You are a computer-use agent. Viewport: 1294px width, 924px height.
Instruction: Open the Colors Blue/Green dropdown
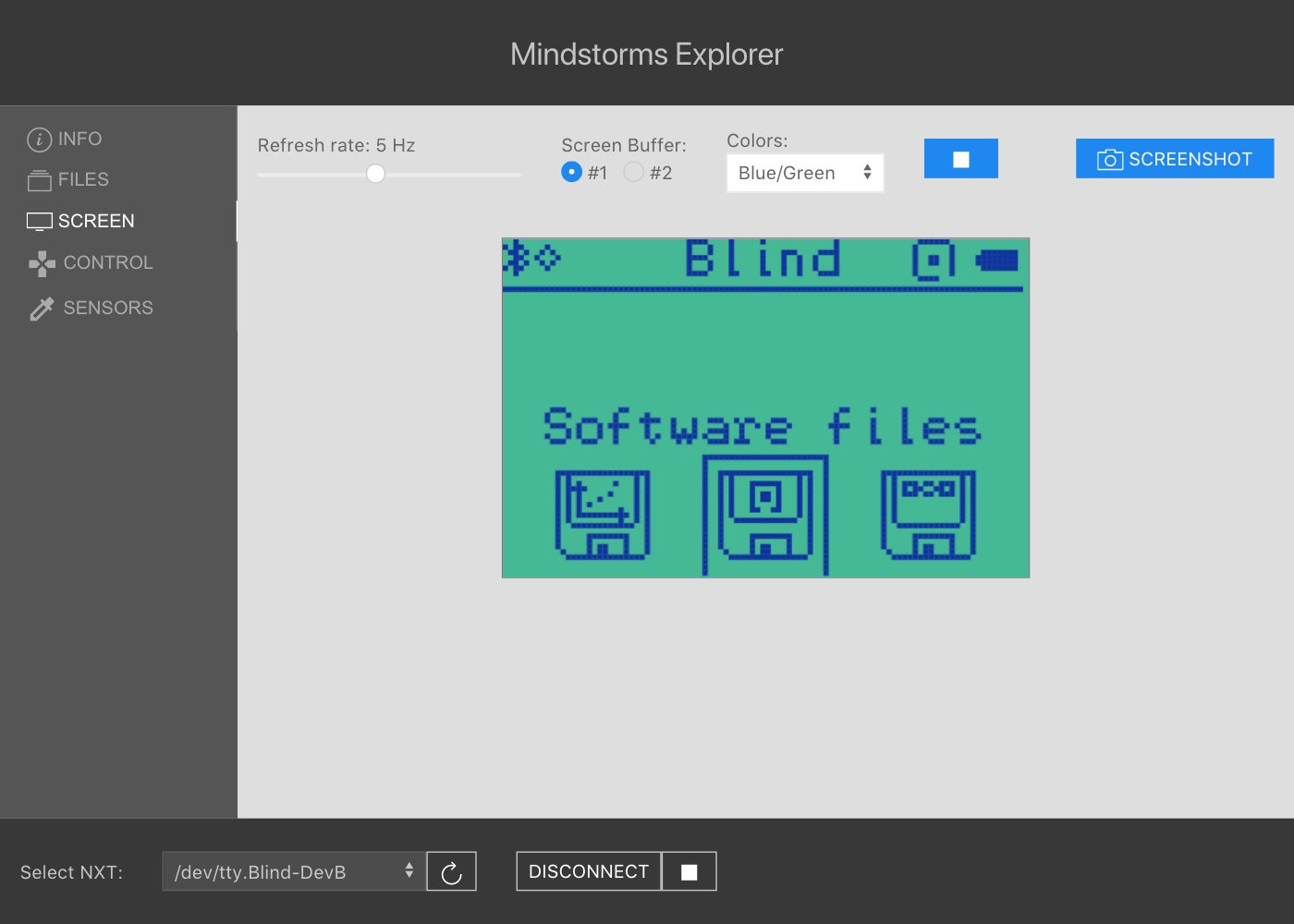pyautogui.click(x=805, y=173)
